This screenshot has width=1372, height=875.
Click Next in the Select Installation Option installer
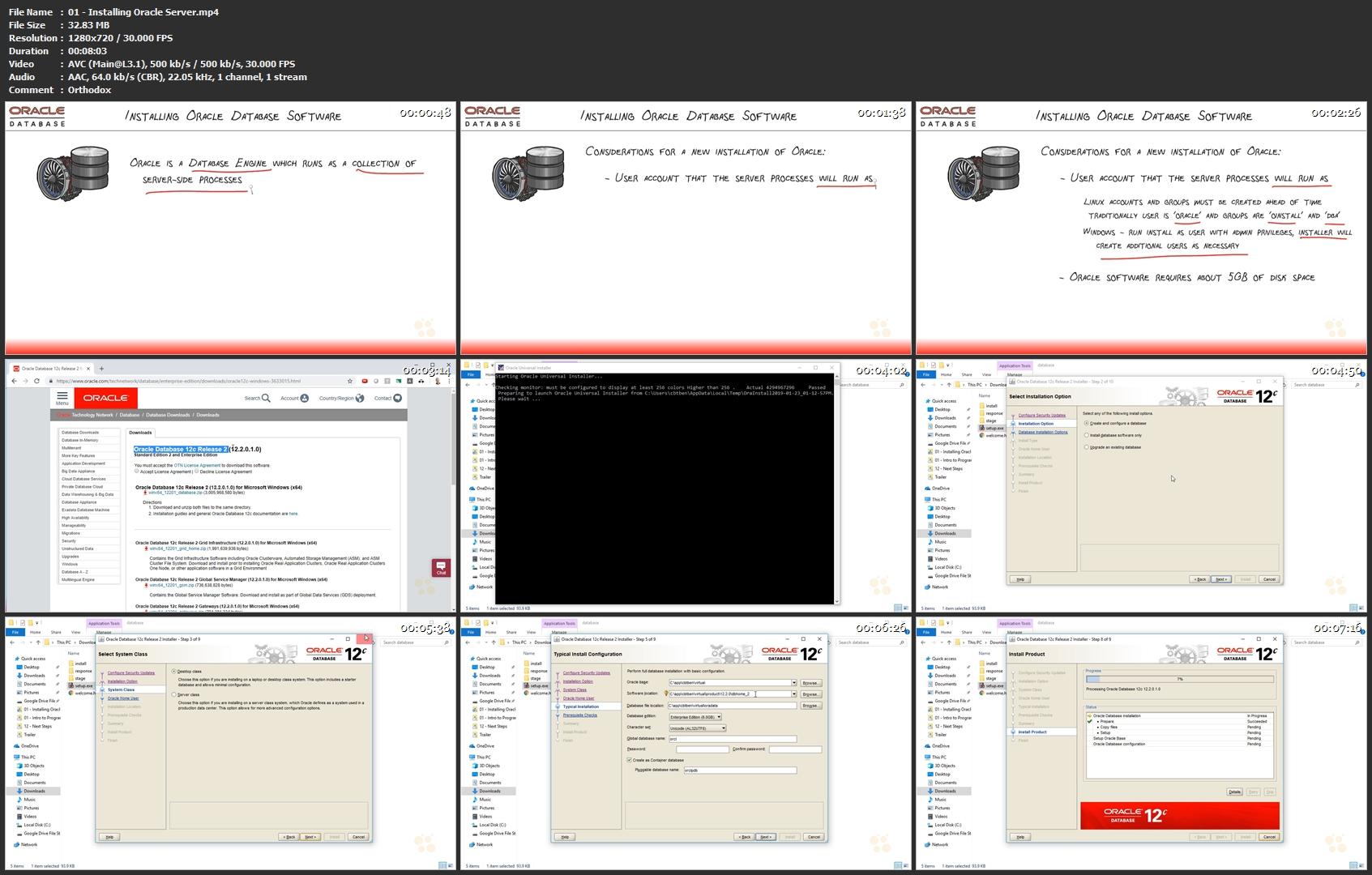[x=1221, y=579]
